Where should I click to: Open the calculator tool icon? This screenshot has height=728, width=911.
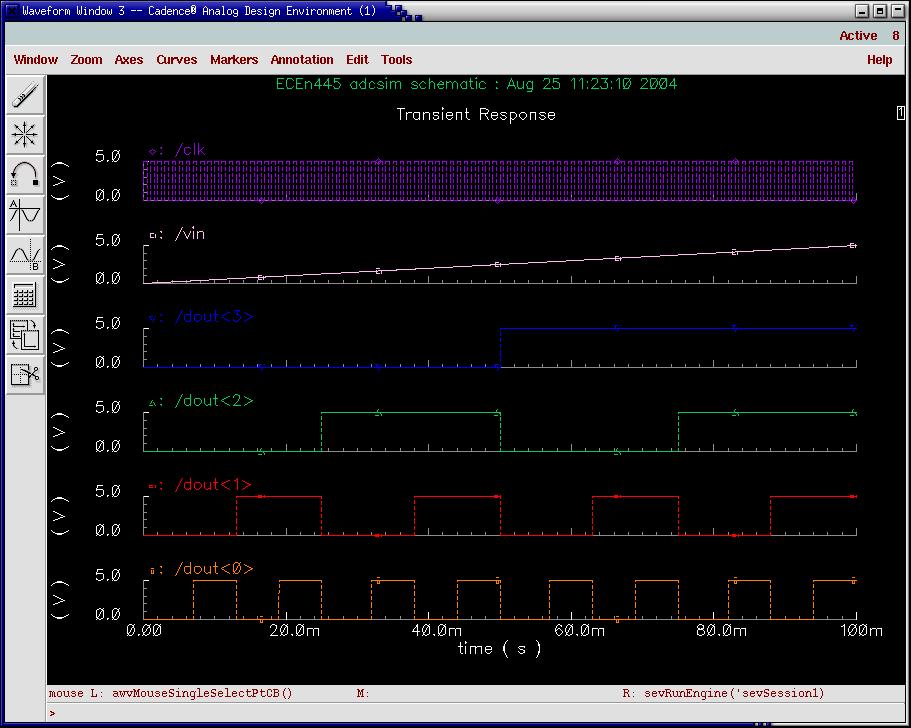pyautogui.click(x=25, y=295)
